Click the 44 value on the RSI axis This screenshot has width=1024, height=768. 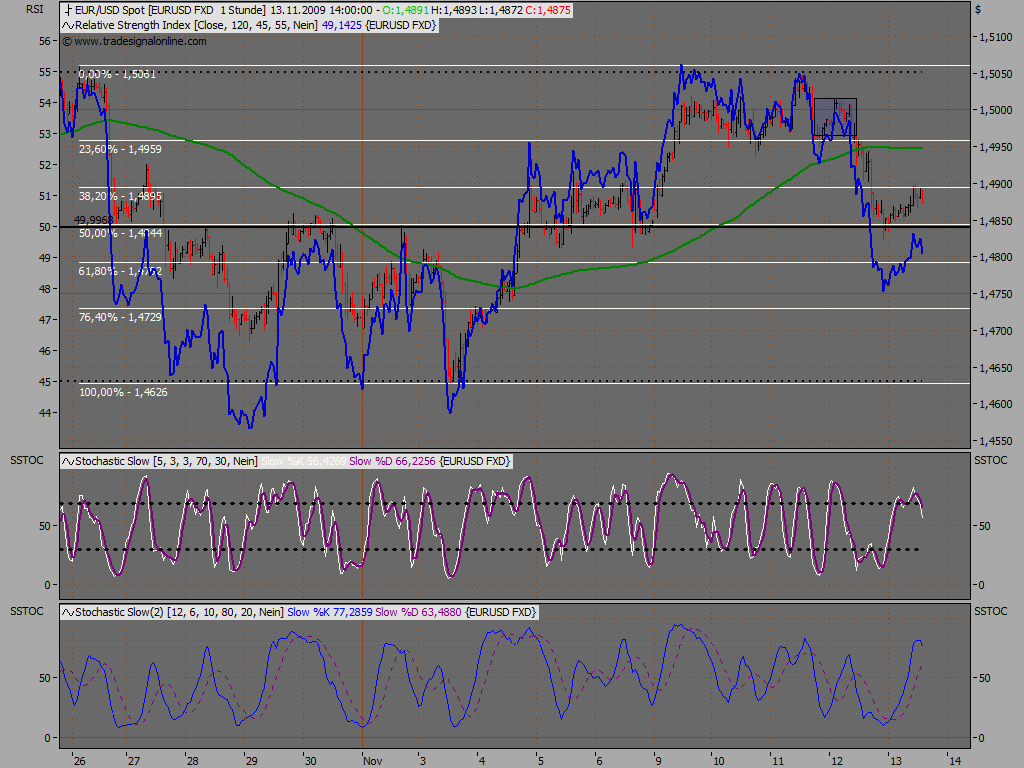pyautogui.click(x=44, y=413)
